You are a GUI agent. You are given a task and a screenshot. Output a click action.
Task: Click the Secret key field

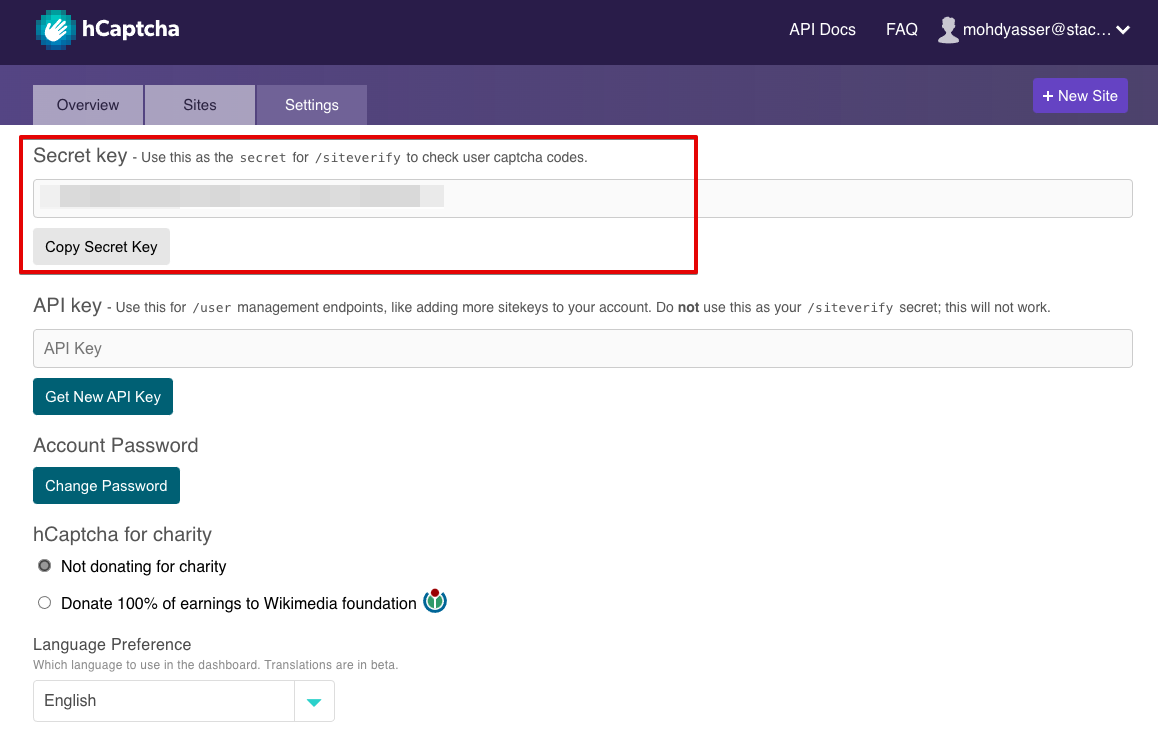click(x=583, y=198)
